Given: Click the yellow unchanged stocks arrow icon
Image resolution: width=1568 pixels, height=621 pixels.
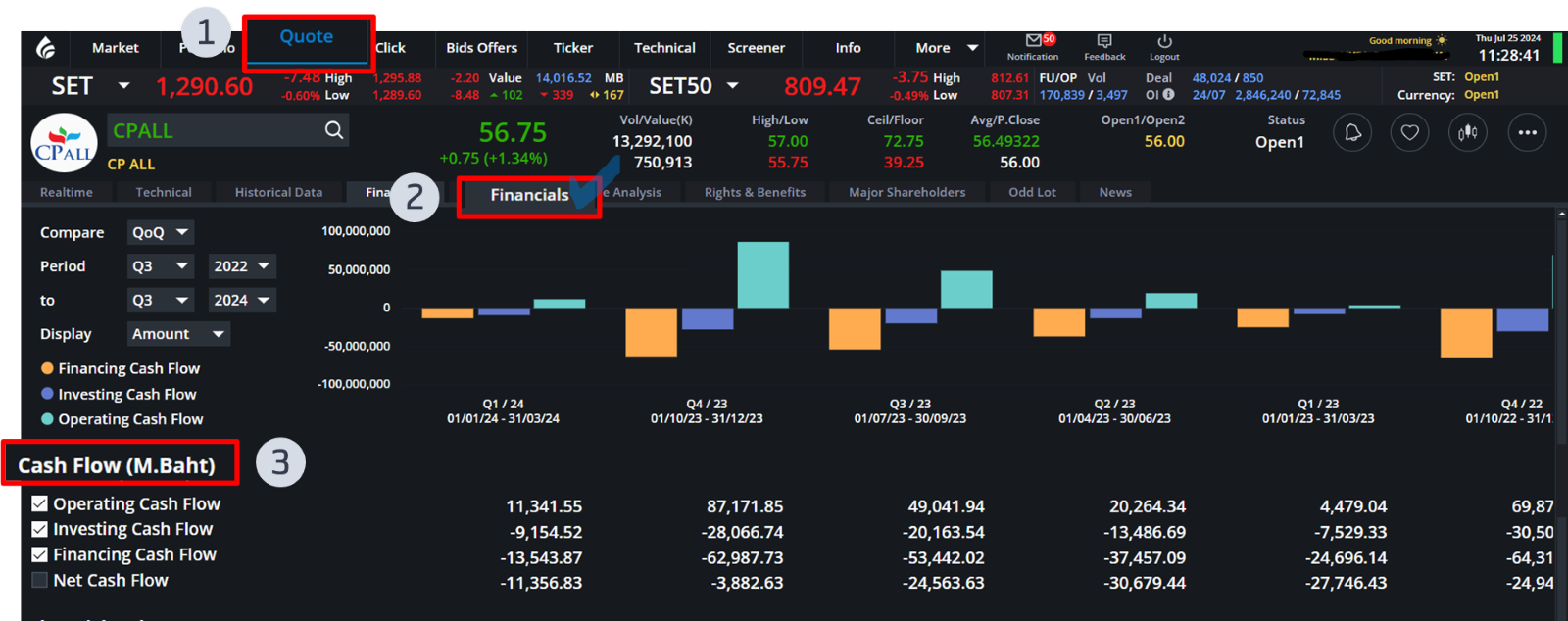Looking at the screenshot, I should click(x=594, y=96).
